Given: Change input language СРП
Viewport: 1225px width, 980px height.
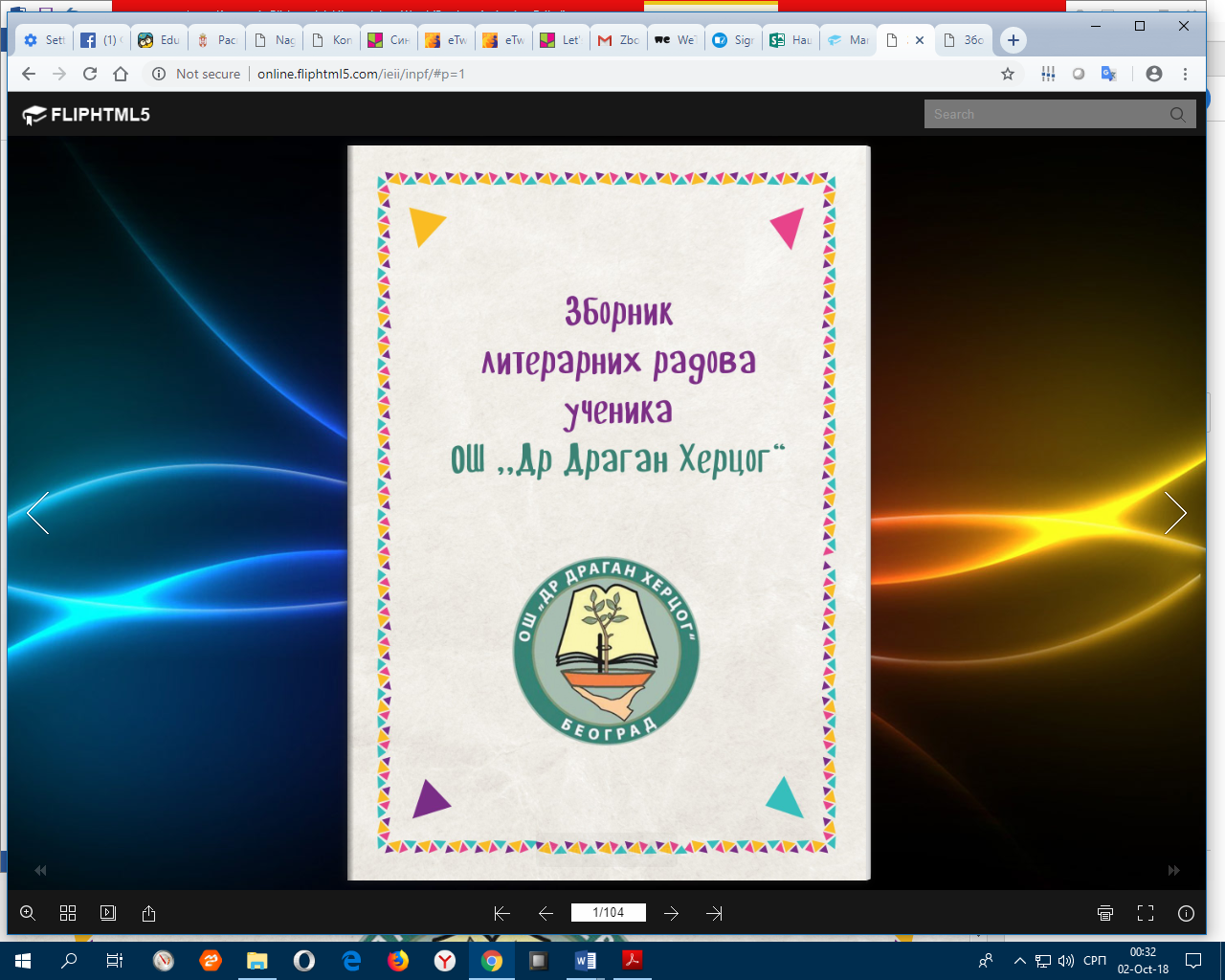Looking at the screenshot, I should (x=1095, y=961).
